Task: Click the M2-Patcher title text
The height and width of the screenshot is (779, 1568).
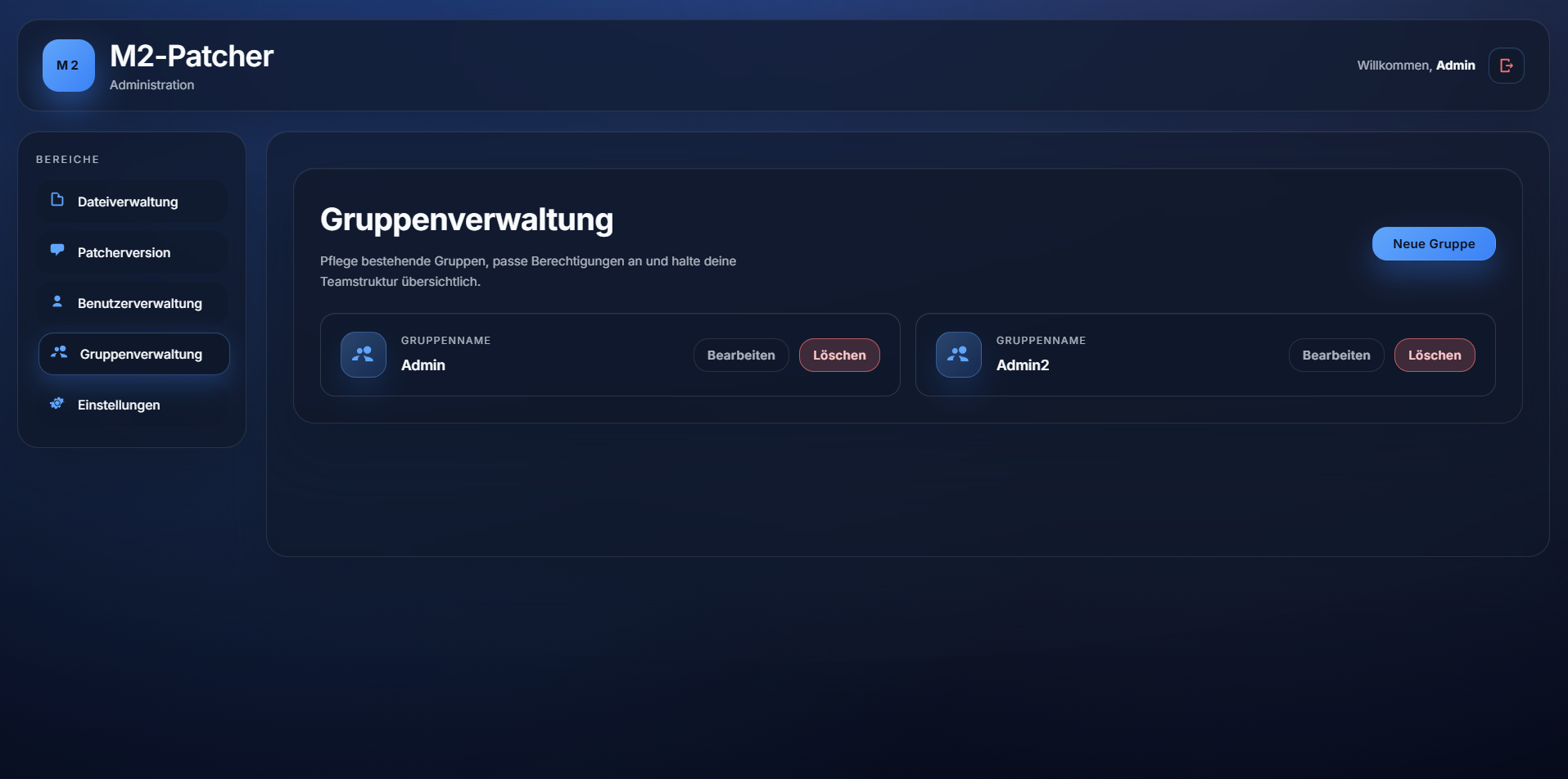Action: 192,57
